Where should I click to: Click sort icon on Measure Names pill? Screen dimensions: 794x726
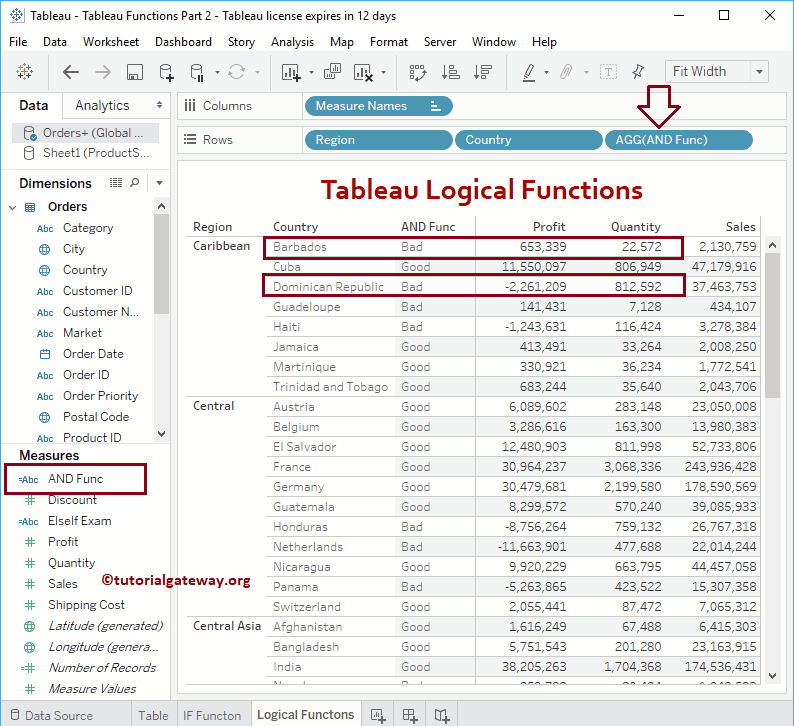(435, 106)
